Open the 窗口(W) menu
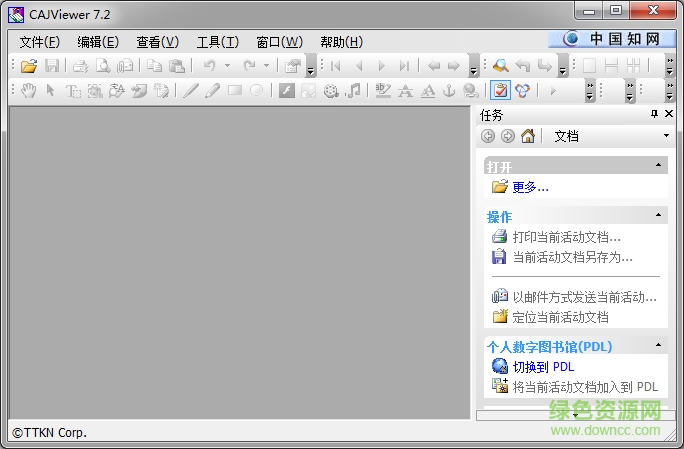684x449 pixels. coord(279,42)
